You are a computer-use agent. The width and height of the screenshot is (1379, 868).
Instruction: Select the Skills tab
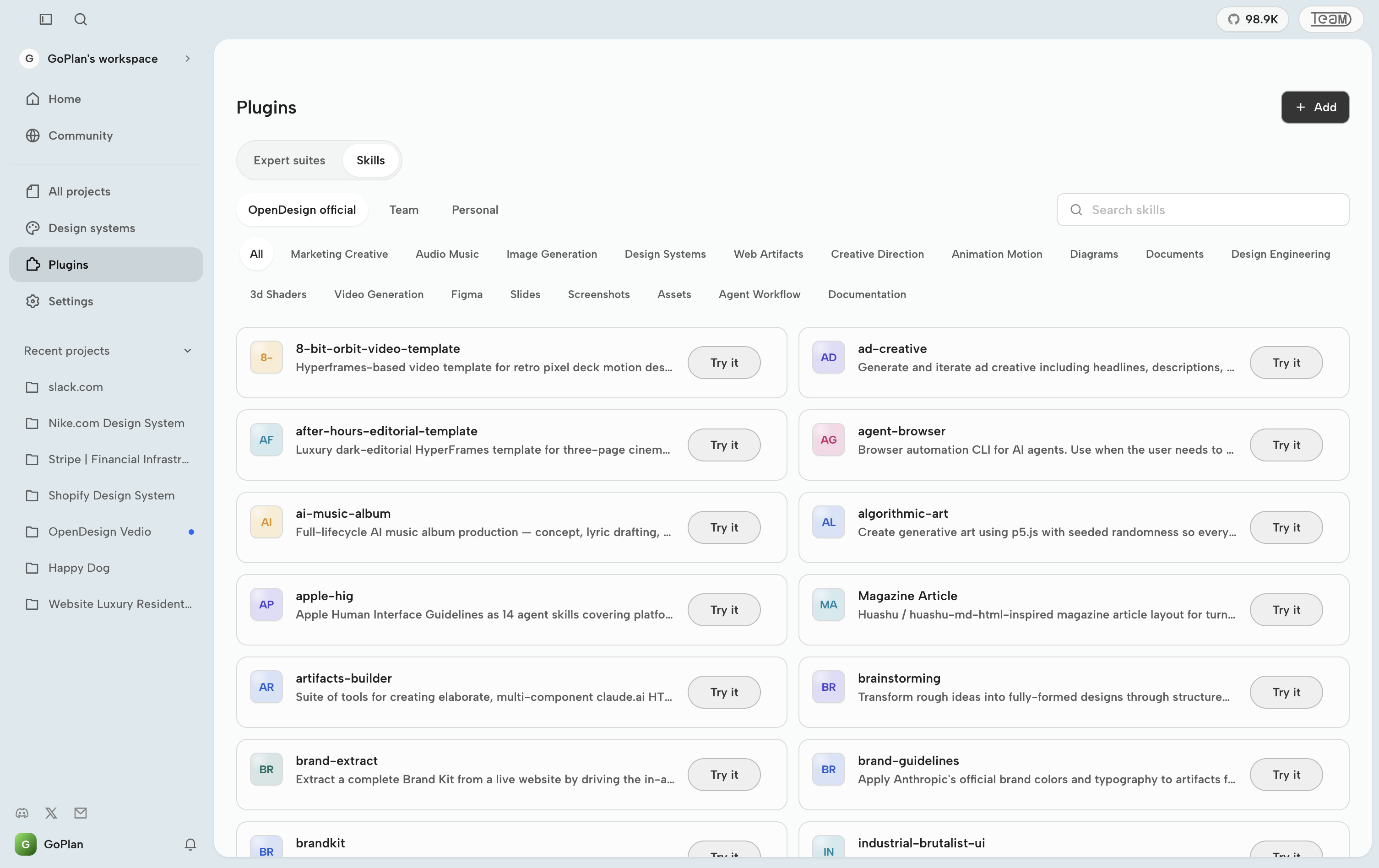(x=370, y=160)
